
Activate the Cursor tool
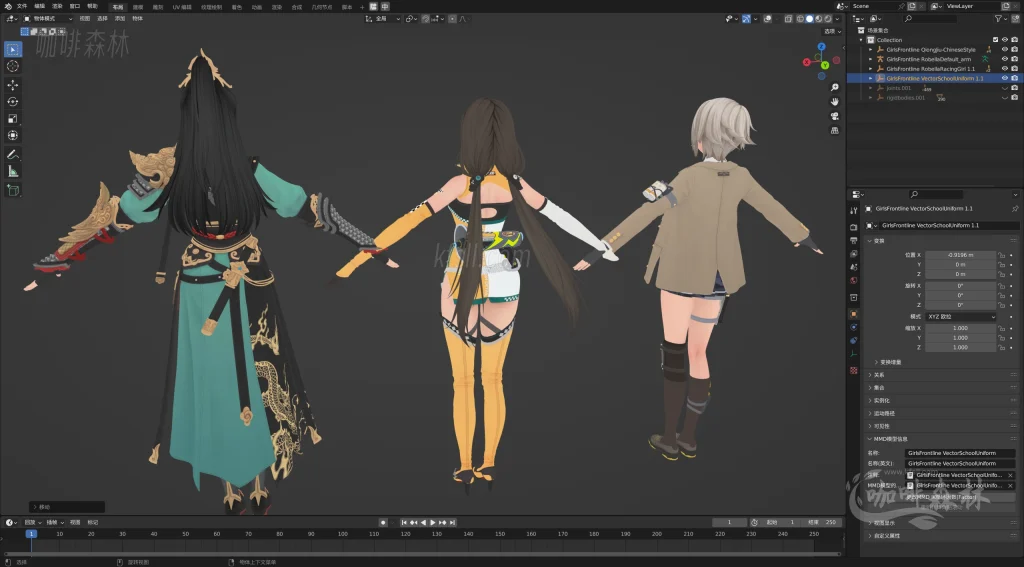click(12, 66)
